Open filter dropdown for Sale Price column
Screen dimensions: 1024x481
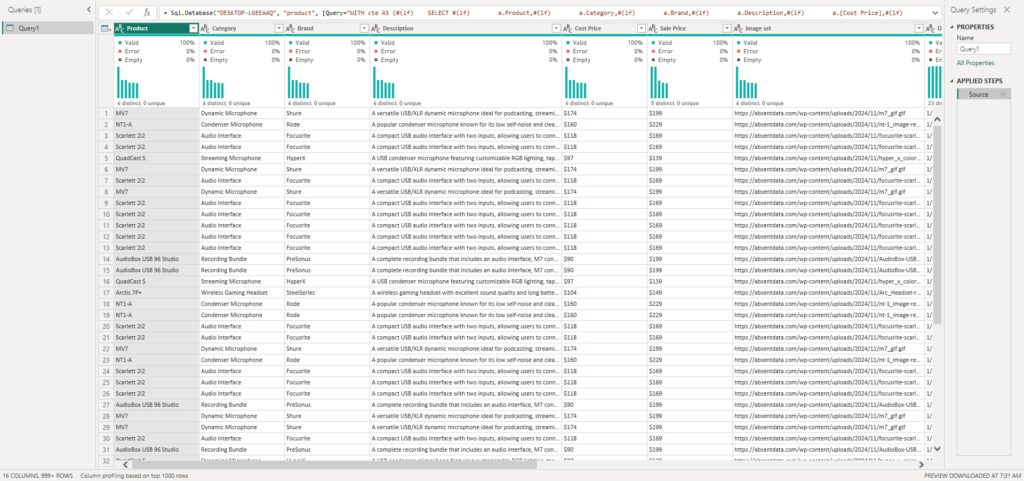(x=728, y=29)
